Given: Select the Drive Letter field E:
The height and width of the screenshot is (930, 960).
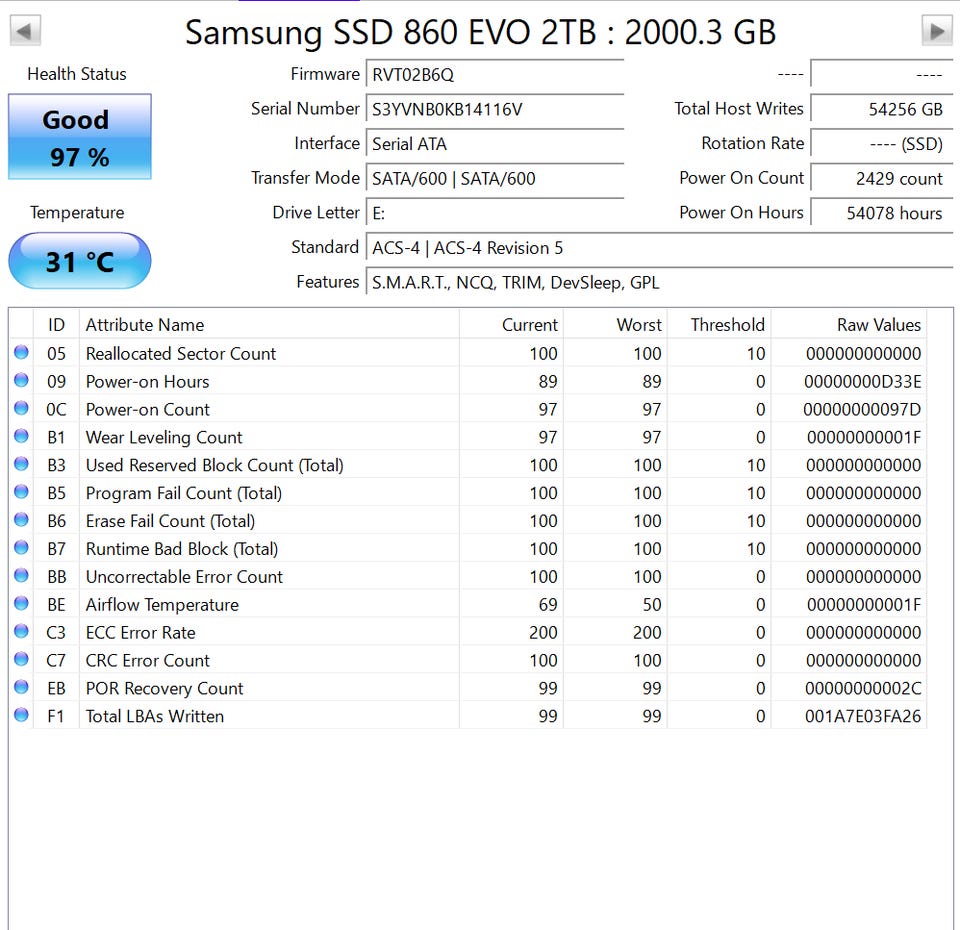Looking at the screenshot, I should click(495, 213).
